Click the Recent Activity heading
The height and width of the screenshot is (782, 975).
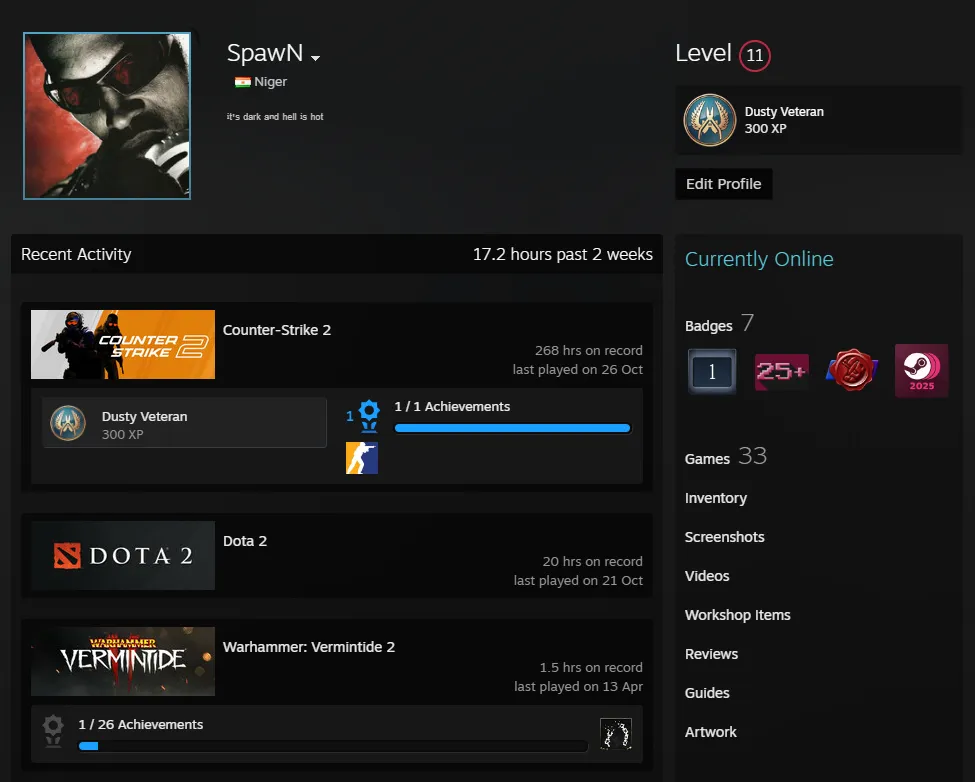(76, 254)
